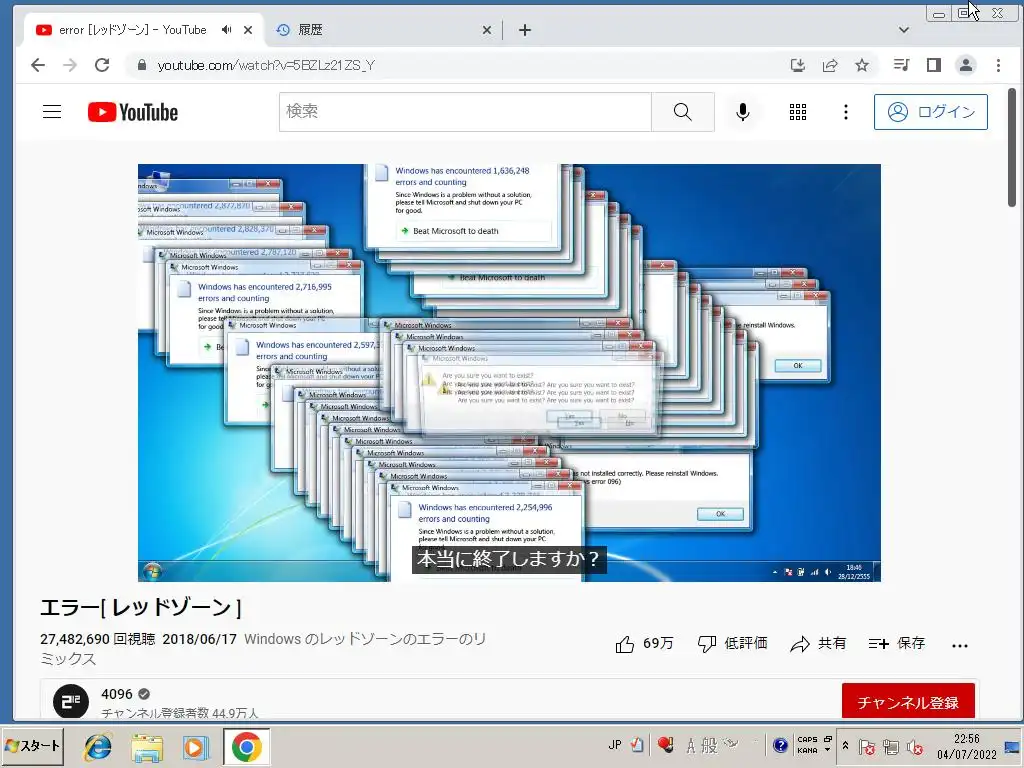Click the URL address bar
This screenshot has width=1024, height=768.
pos(457,65)
